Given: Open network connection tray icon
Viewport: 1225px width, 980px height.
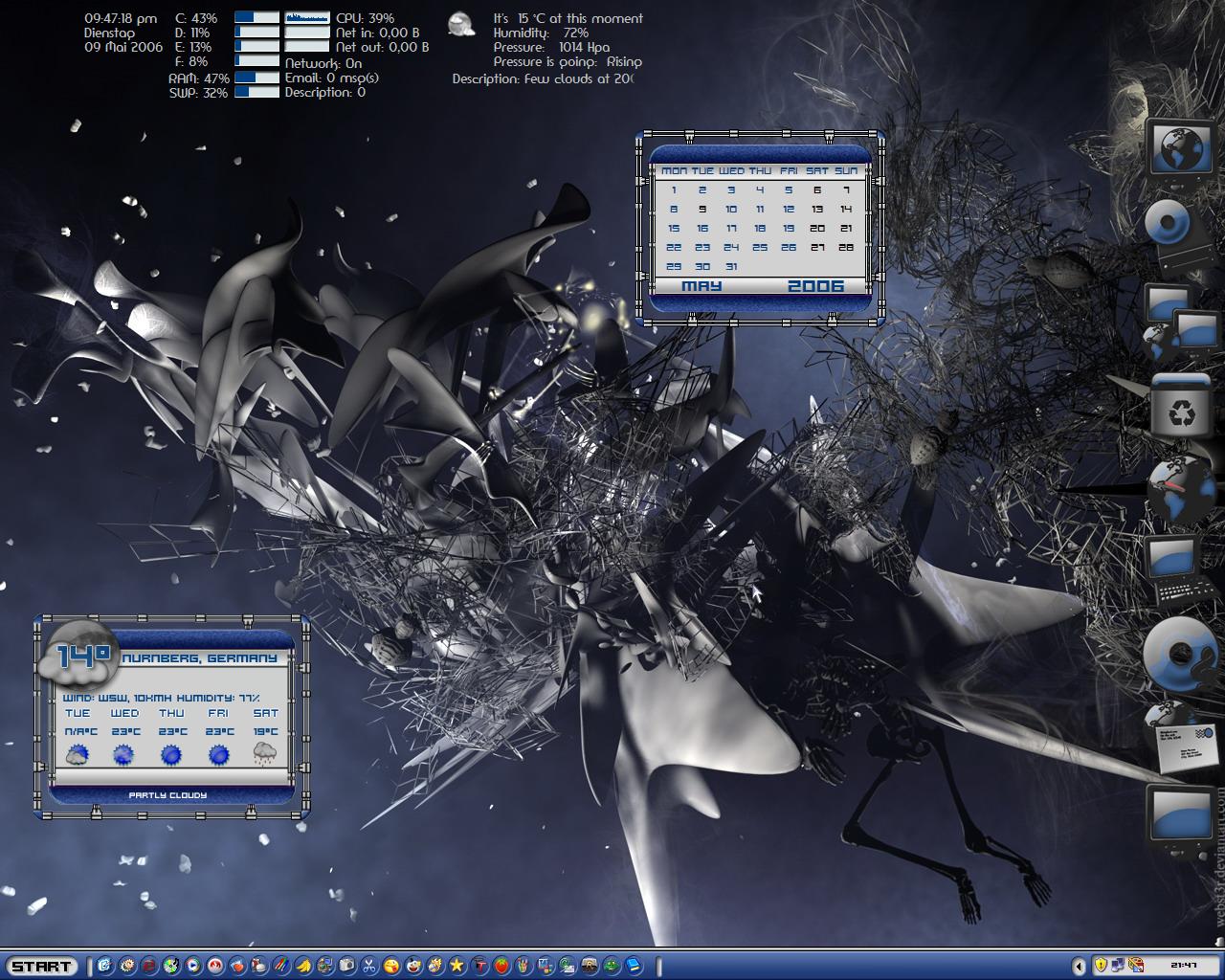Looking at the screenshot, I should click(x=1118, y=965).
